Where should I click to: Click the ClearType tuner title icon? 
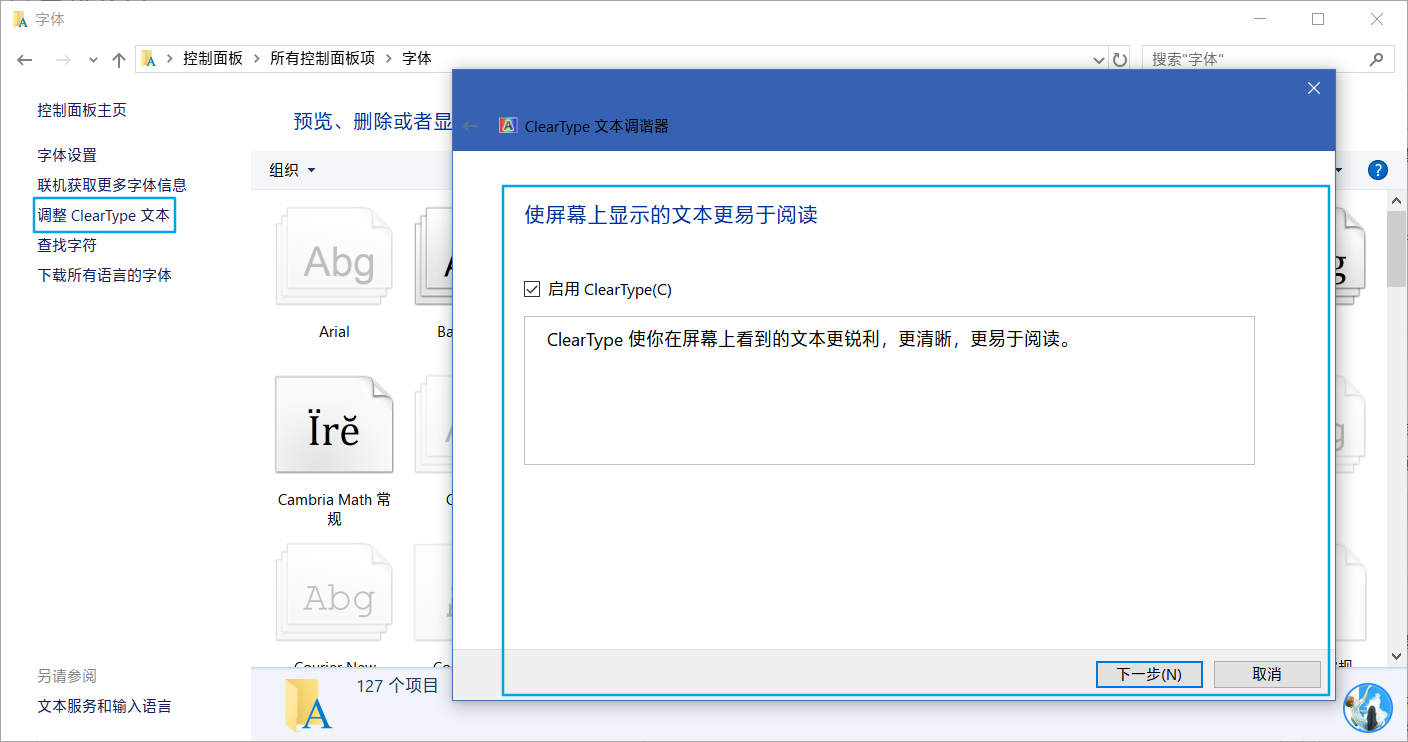tap(508, 126)
